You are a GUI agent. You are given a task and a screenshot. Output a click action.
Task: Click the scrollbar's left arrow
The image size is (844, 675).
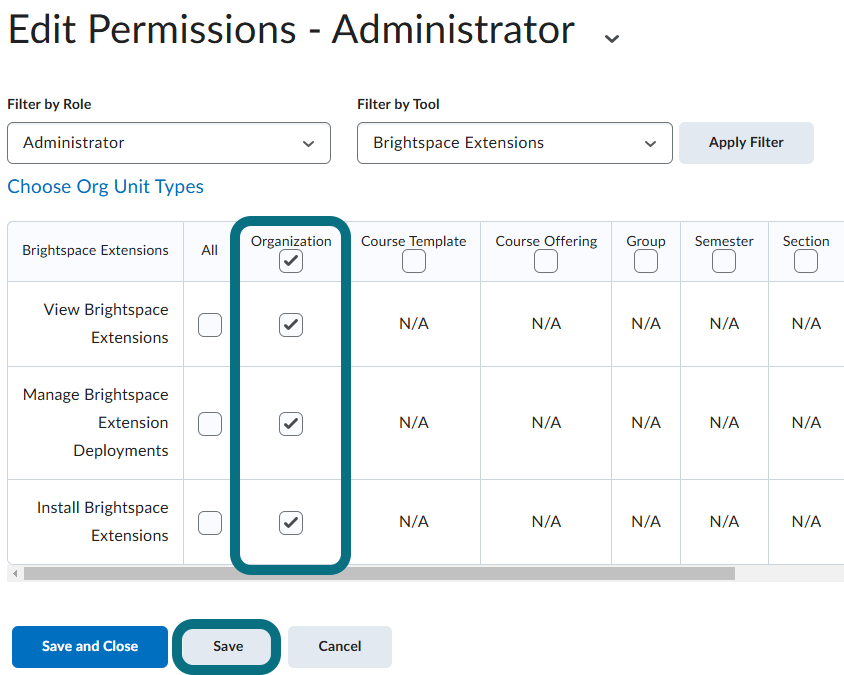click(15, 574)
